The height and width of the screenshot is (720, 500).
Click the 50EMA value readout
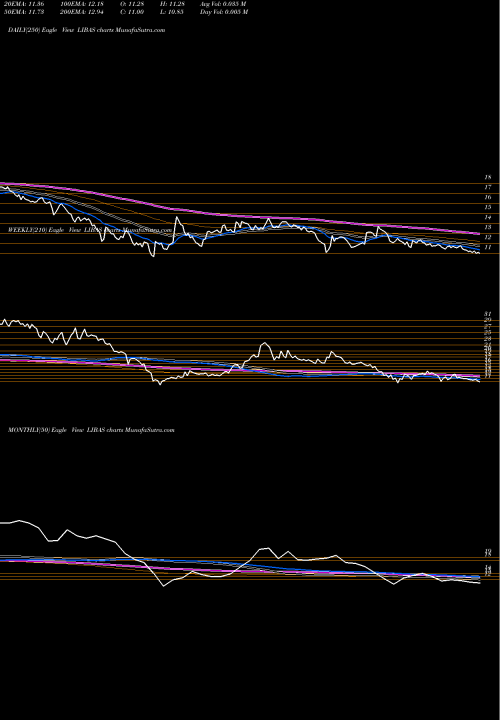[23, 12]
